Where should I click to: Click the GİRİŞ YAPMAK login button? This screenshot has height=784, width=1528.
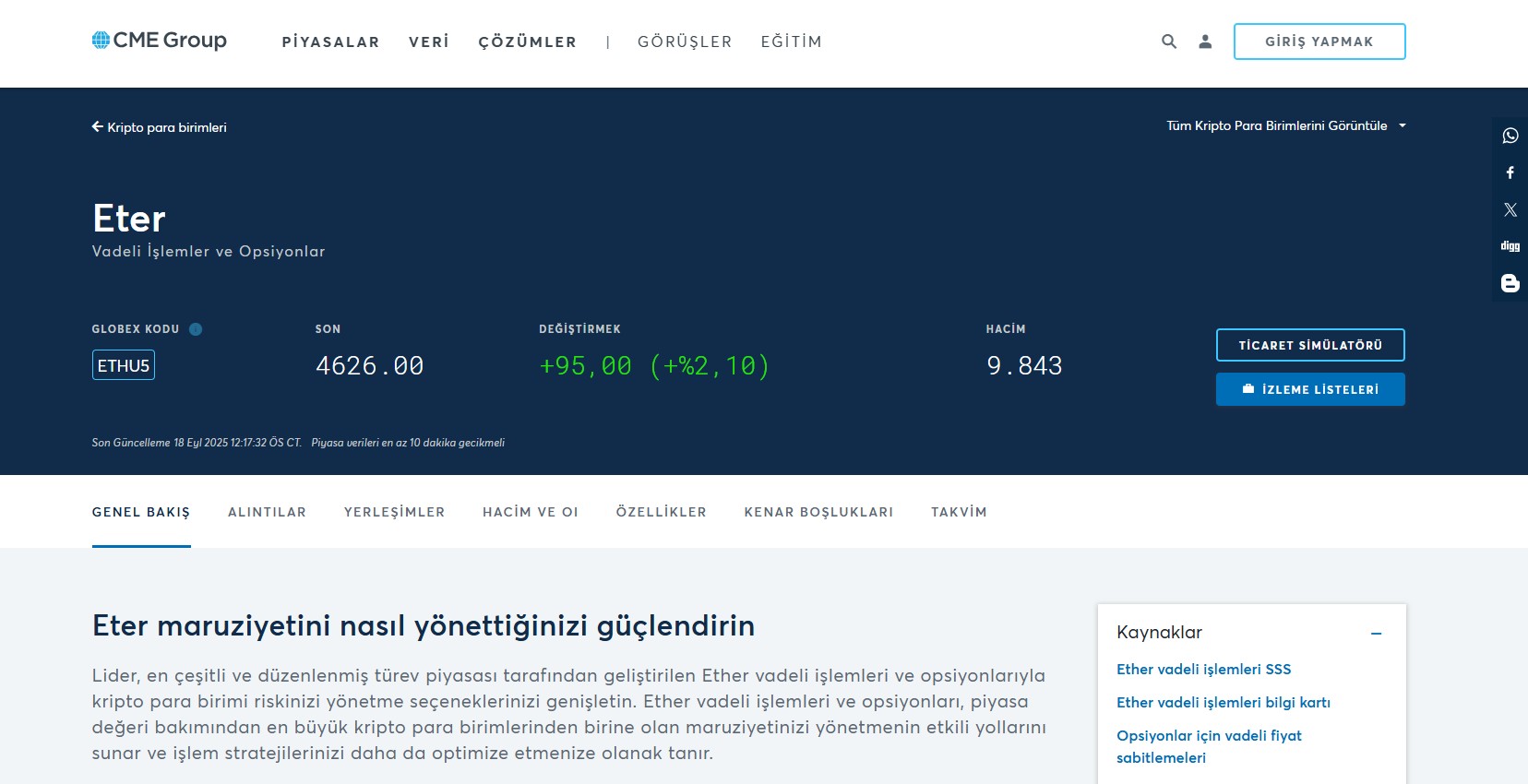point(1319,42)
